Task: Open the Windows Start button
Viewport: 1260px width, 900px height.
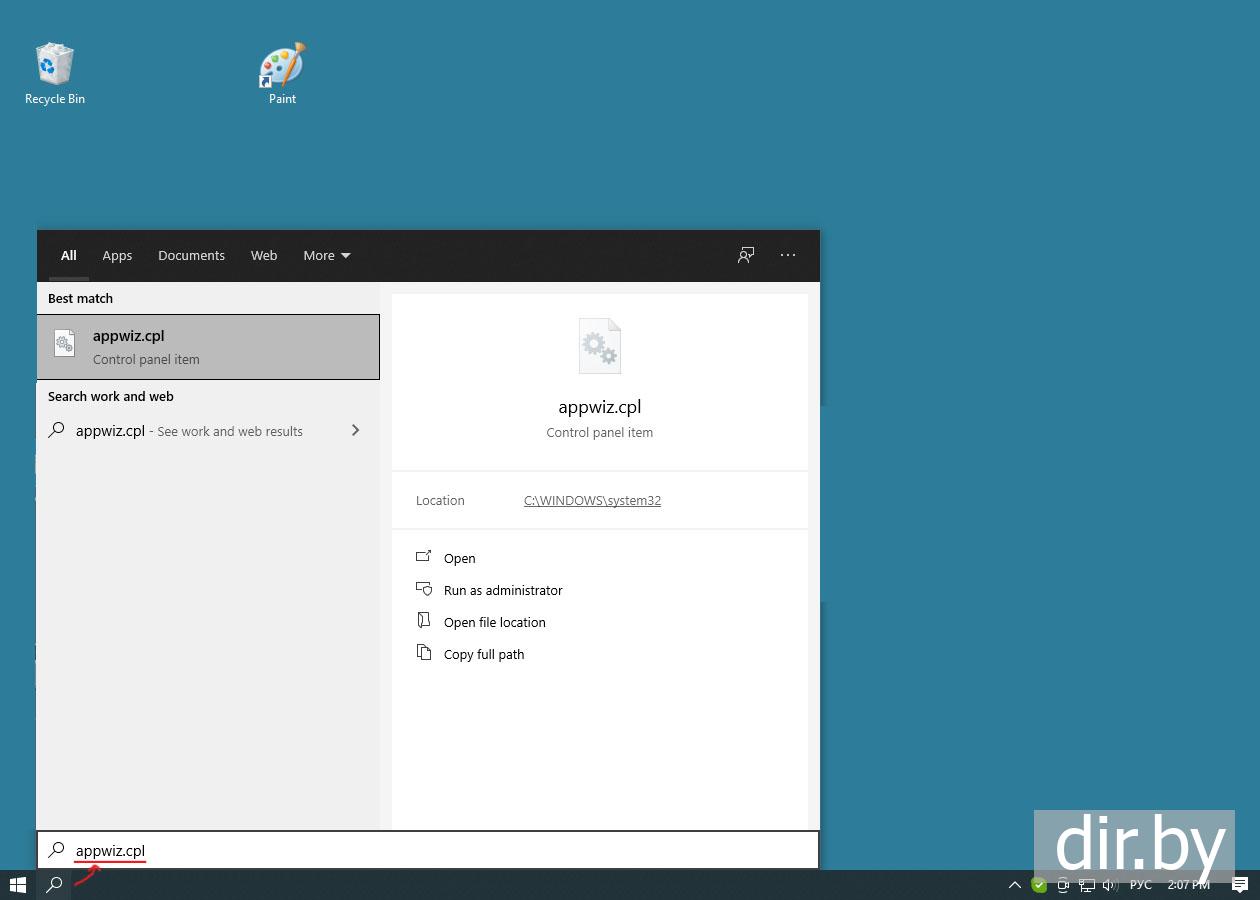Action: (18, 885)
